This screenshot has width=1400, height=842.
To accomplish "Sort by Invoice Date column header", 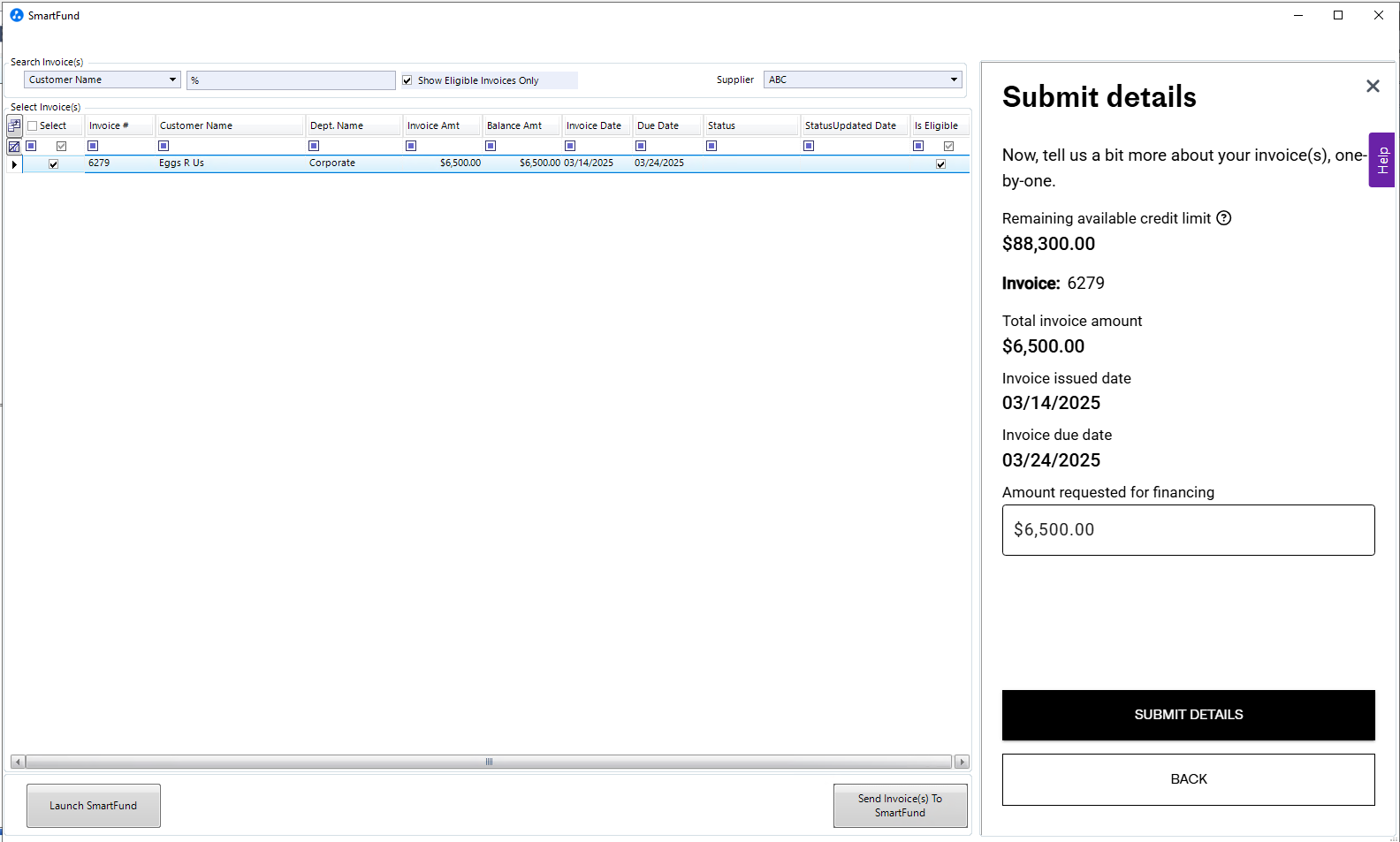I will (597, 125).
